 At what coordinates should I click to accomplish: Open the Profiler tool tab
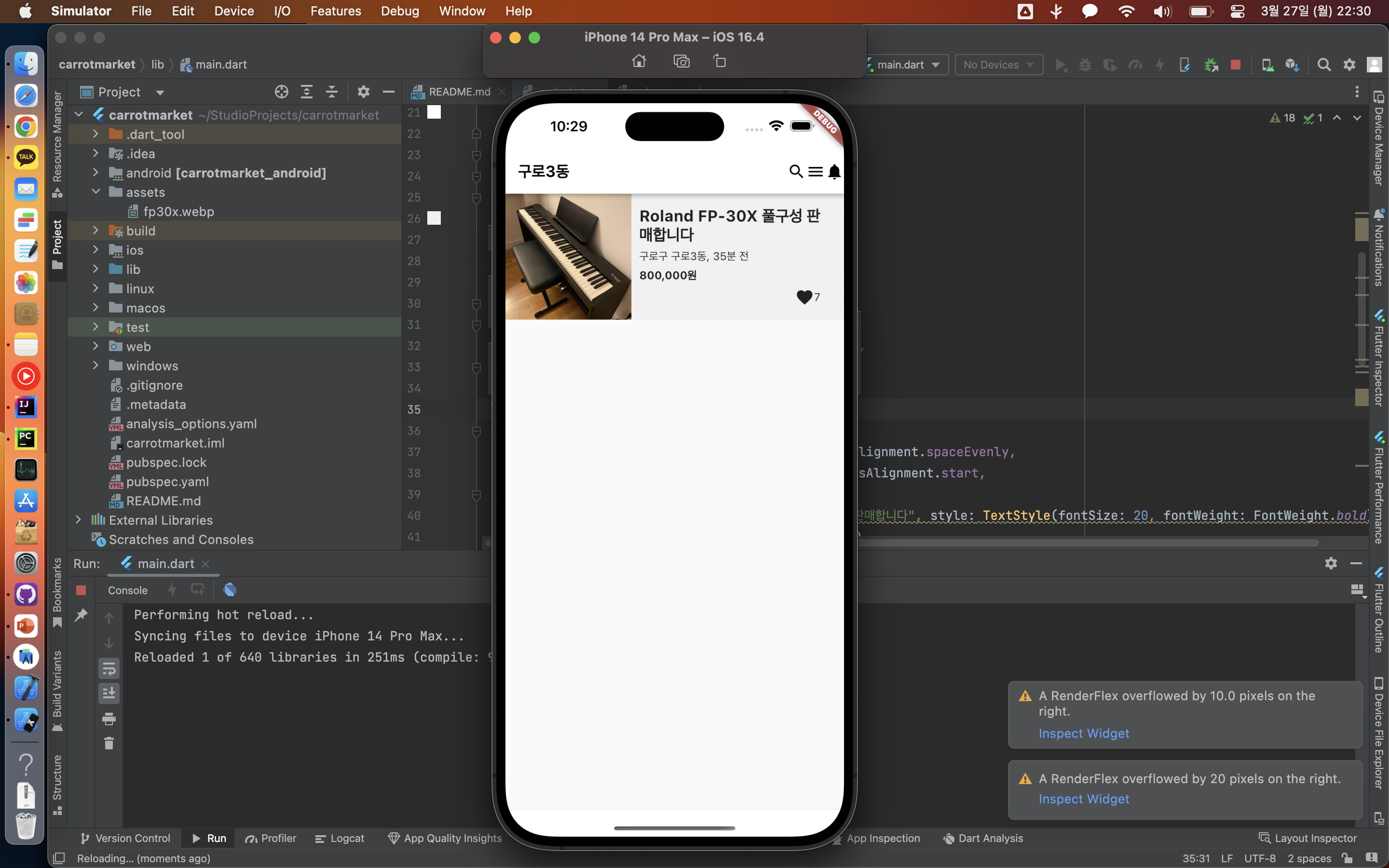[271, 838]
